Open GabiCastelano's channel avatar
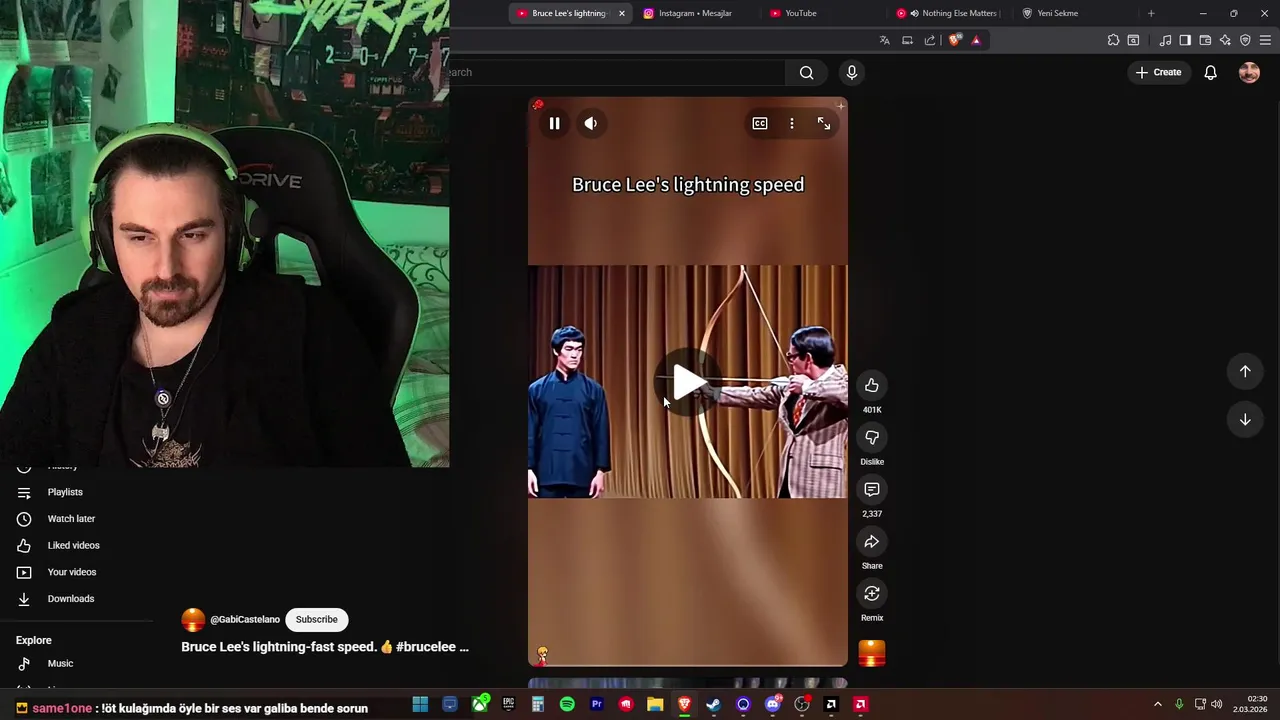 point(193,620)
